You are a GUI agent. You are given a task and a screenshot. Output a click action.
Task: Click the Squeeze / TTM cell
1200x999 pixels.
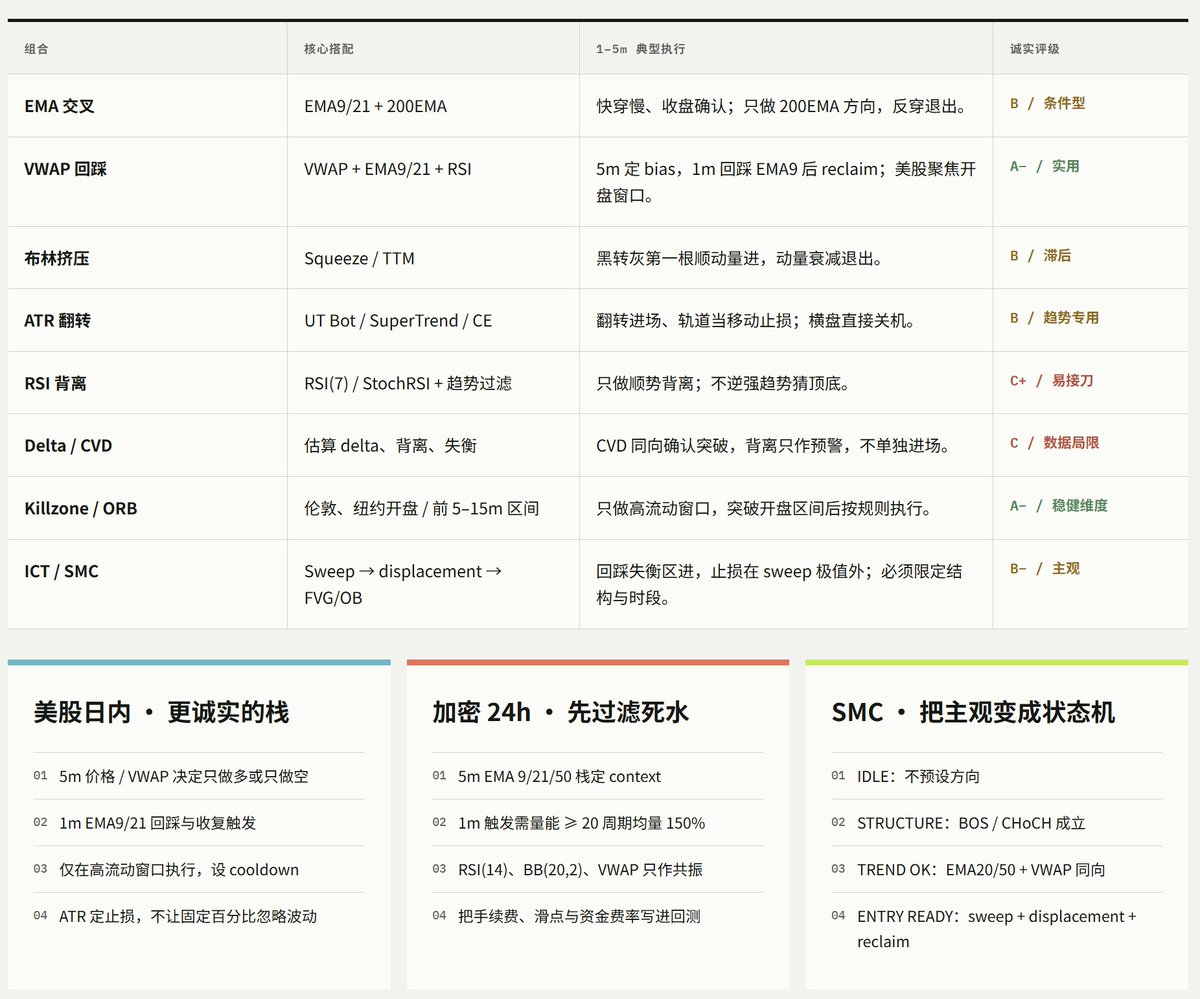359,258
